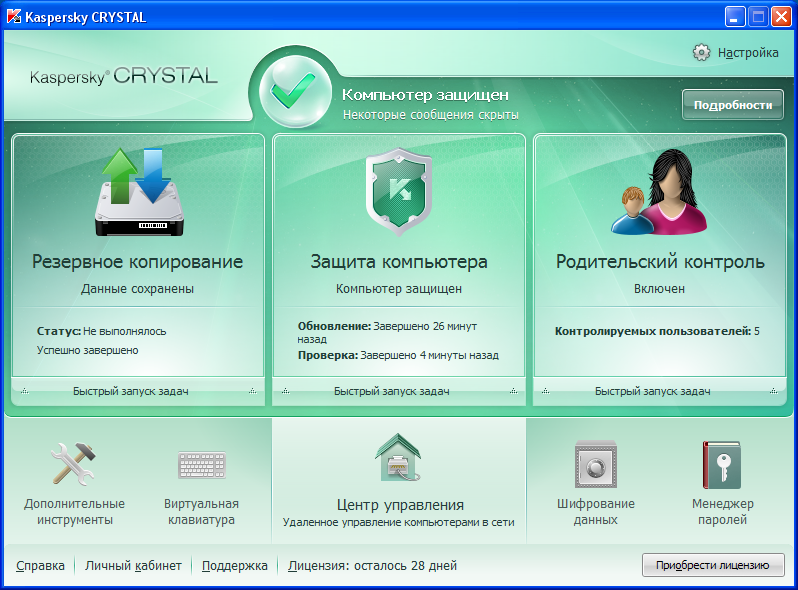Launch the virtual keyboard icon

(x=202, y=465)
